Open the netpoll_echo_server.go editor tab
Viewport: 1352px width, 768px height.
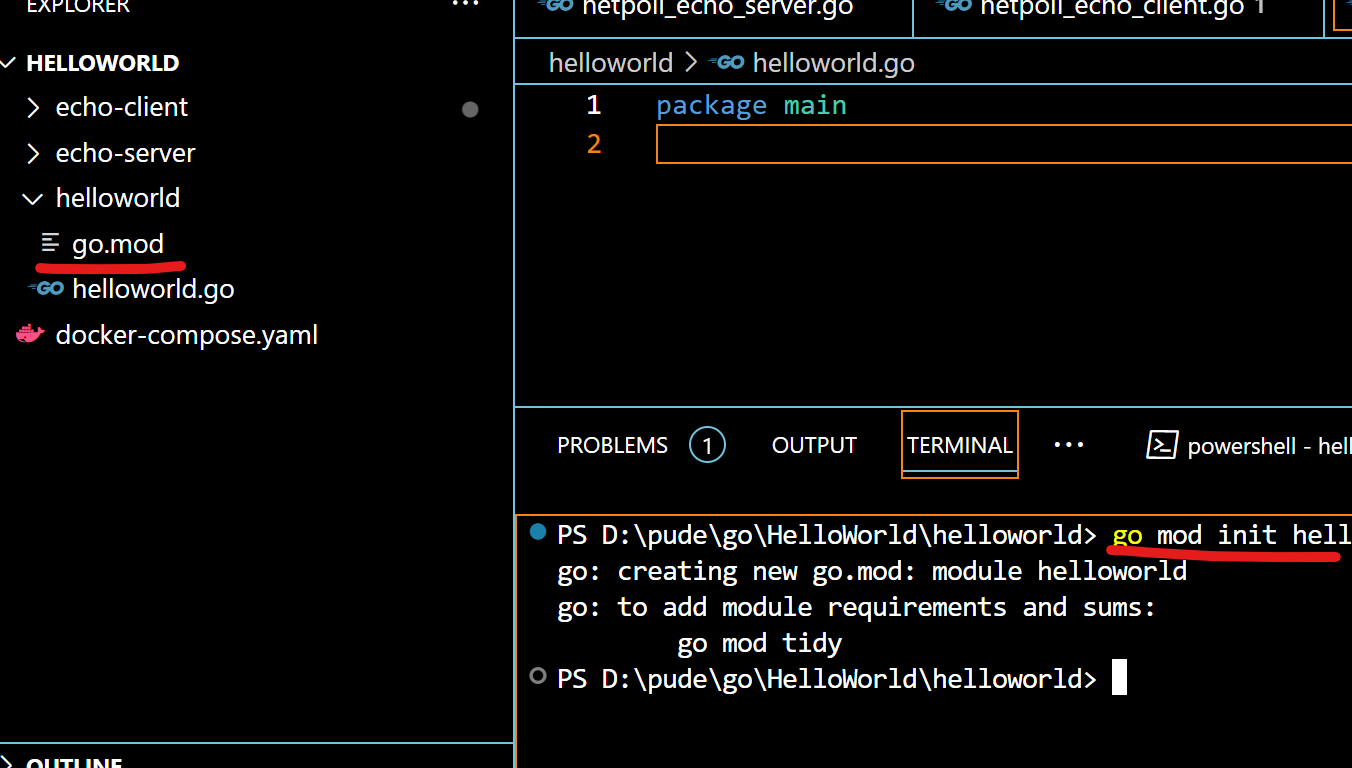(716, 8)
